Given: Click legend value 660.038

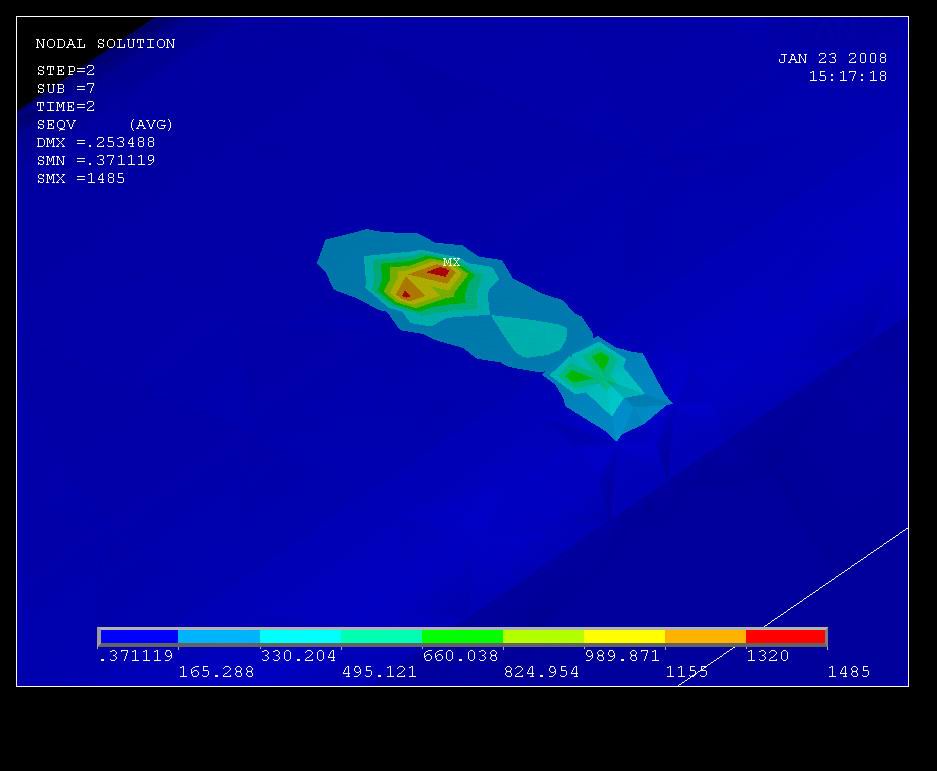Looking at the screenshot, I should coord(460,656).
